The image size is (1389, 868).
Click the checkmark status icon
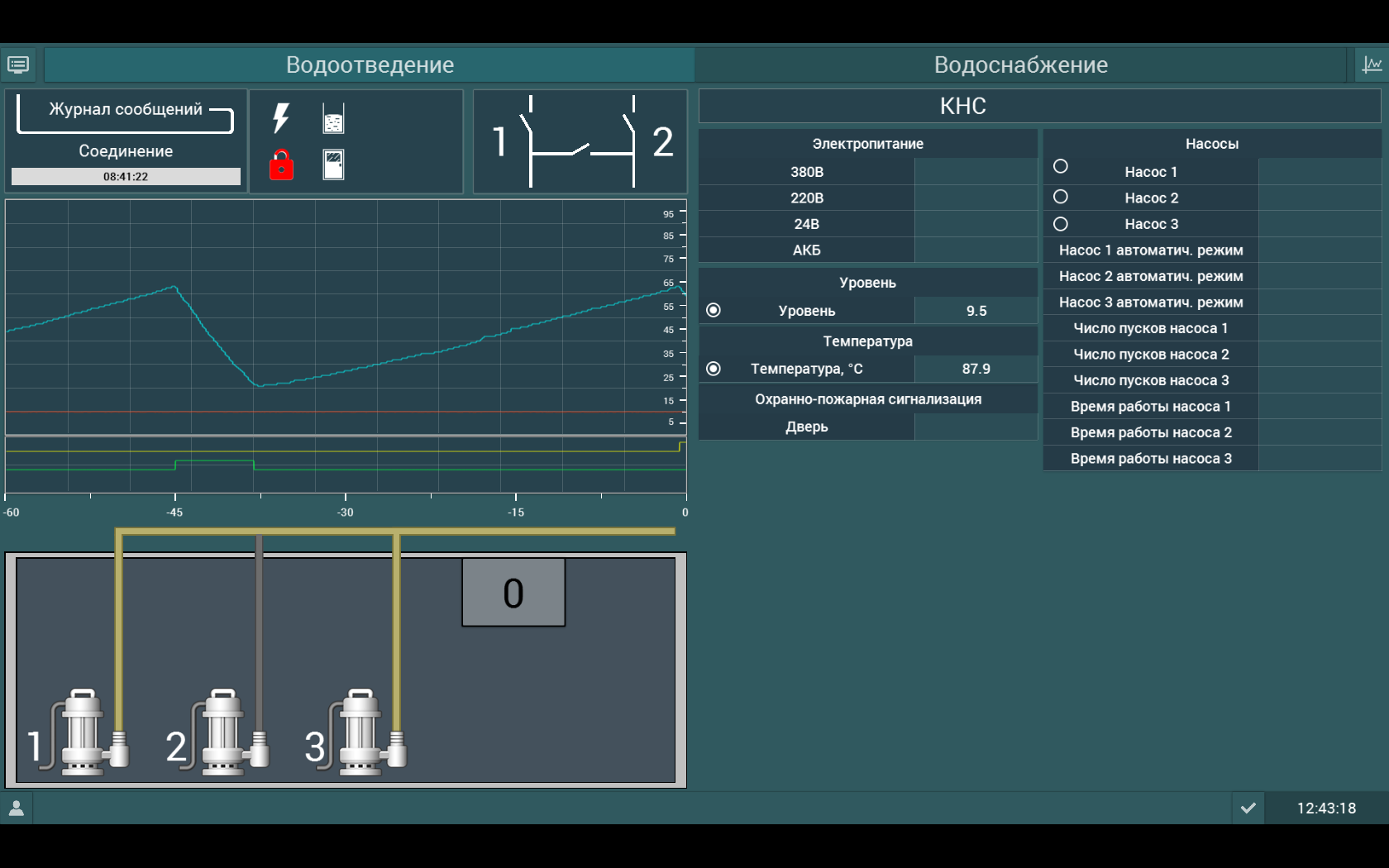point(1248,808)
